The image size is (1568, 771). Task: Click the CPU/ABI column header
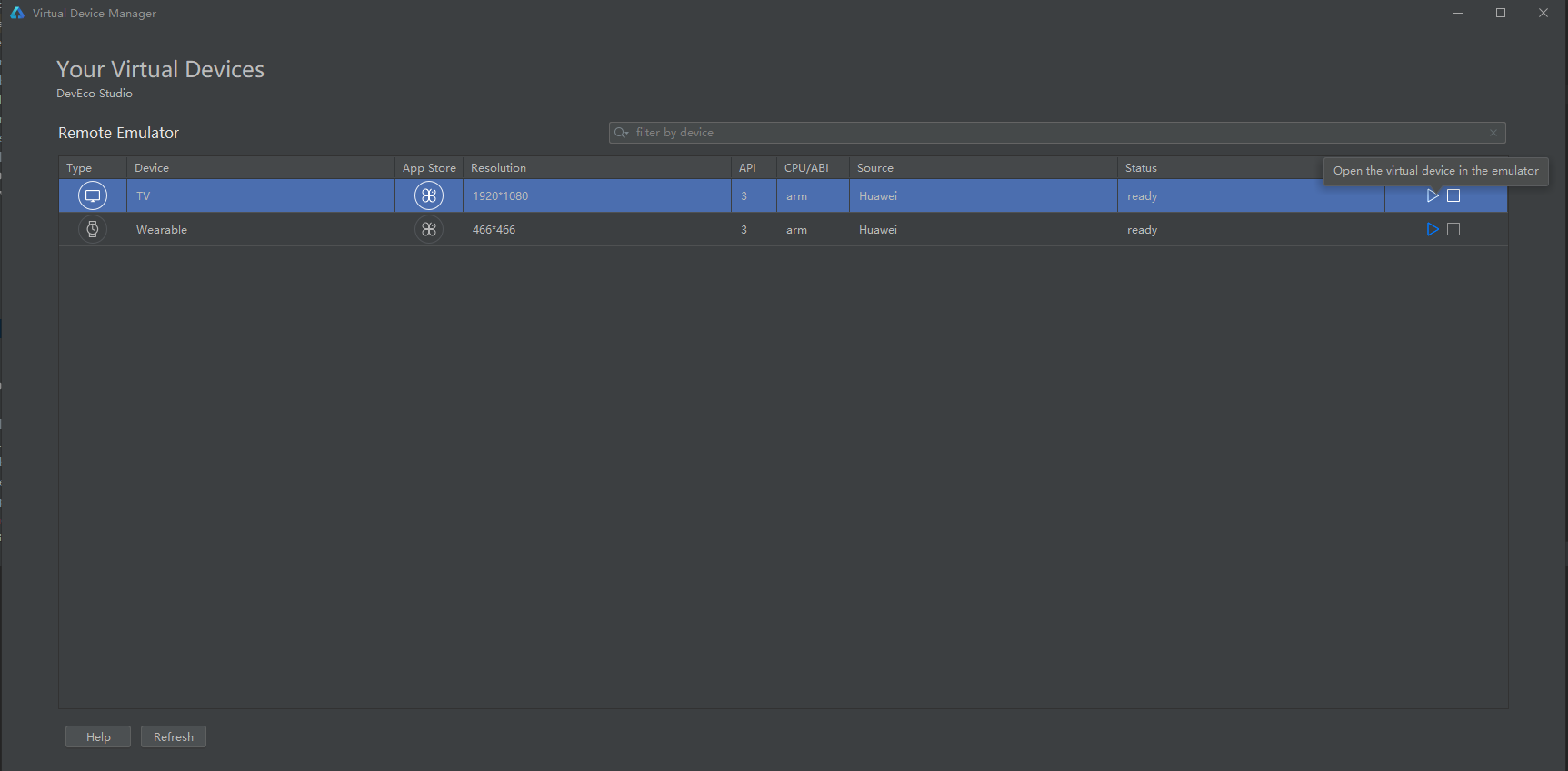[813, 168]
